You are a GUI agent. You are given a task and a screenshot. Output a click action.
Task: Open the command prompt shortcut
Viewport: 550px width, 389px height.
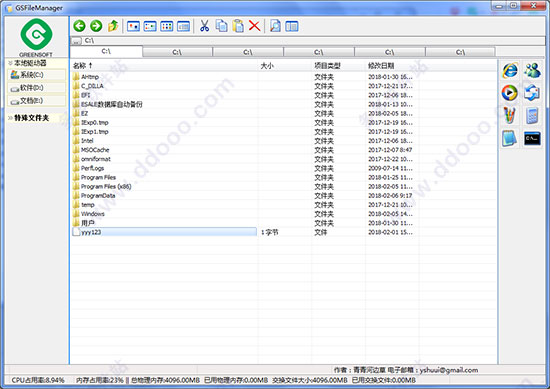click(532, 139)
